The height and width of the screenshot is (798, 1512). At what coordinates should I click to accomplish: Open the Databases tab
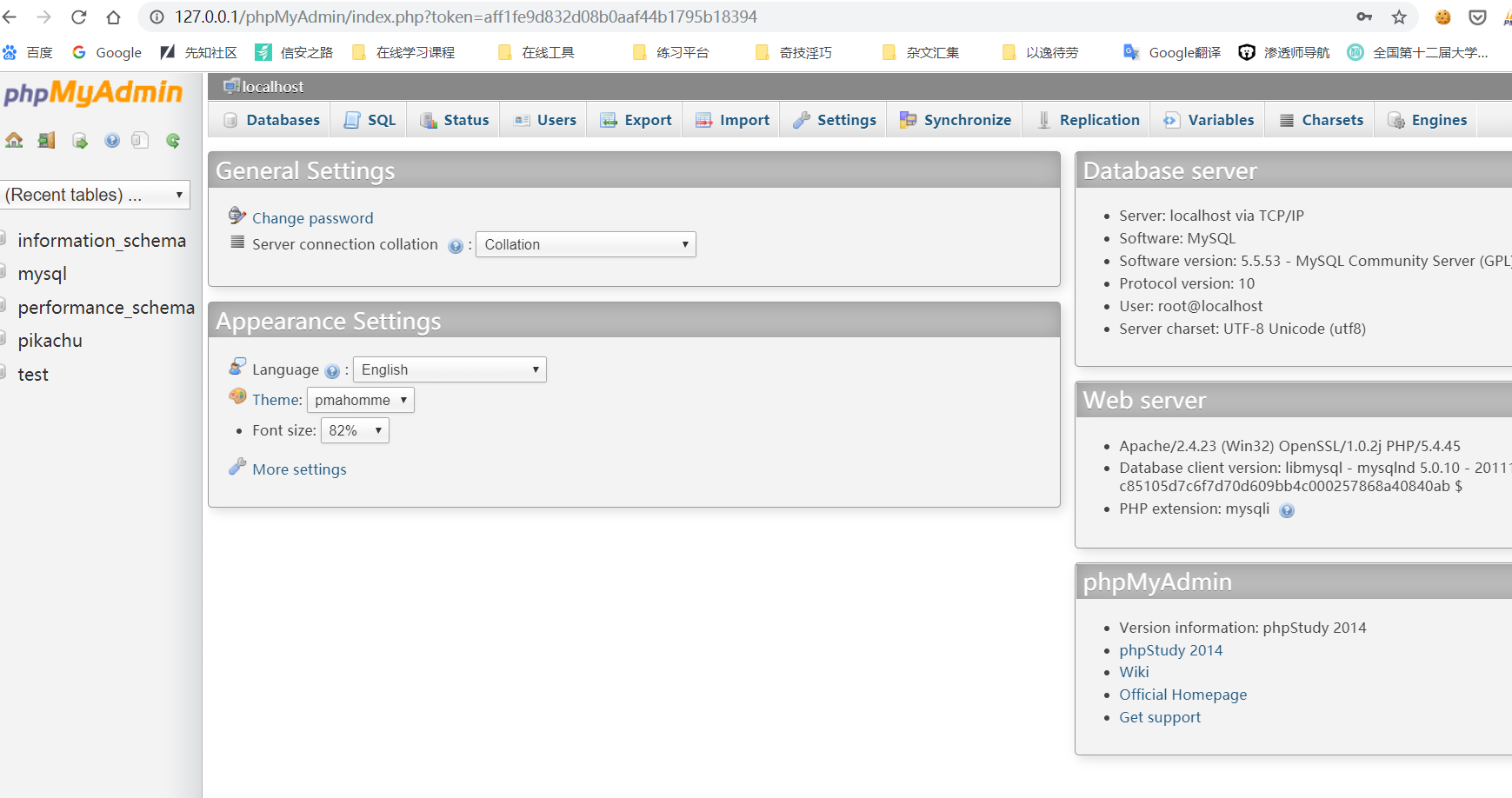click(x=270, y=120)
